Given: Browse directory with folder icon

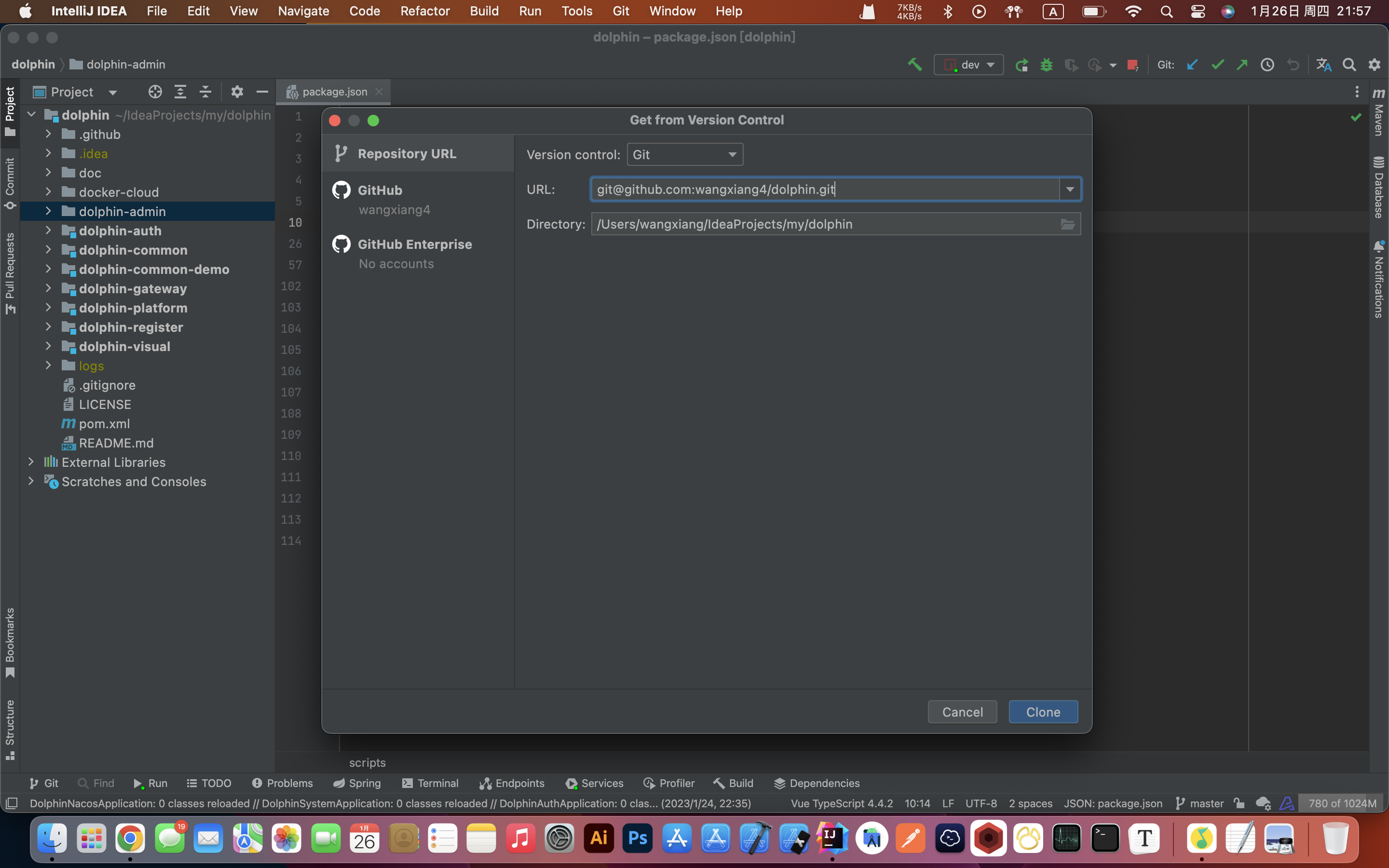Looking at the screenshot, I should point(1068,224).
